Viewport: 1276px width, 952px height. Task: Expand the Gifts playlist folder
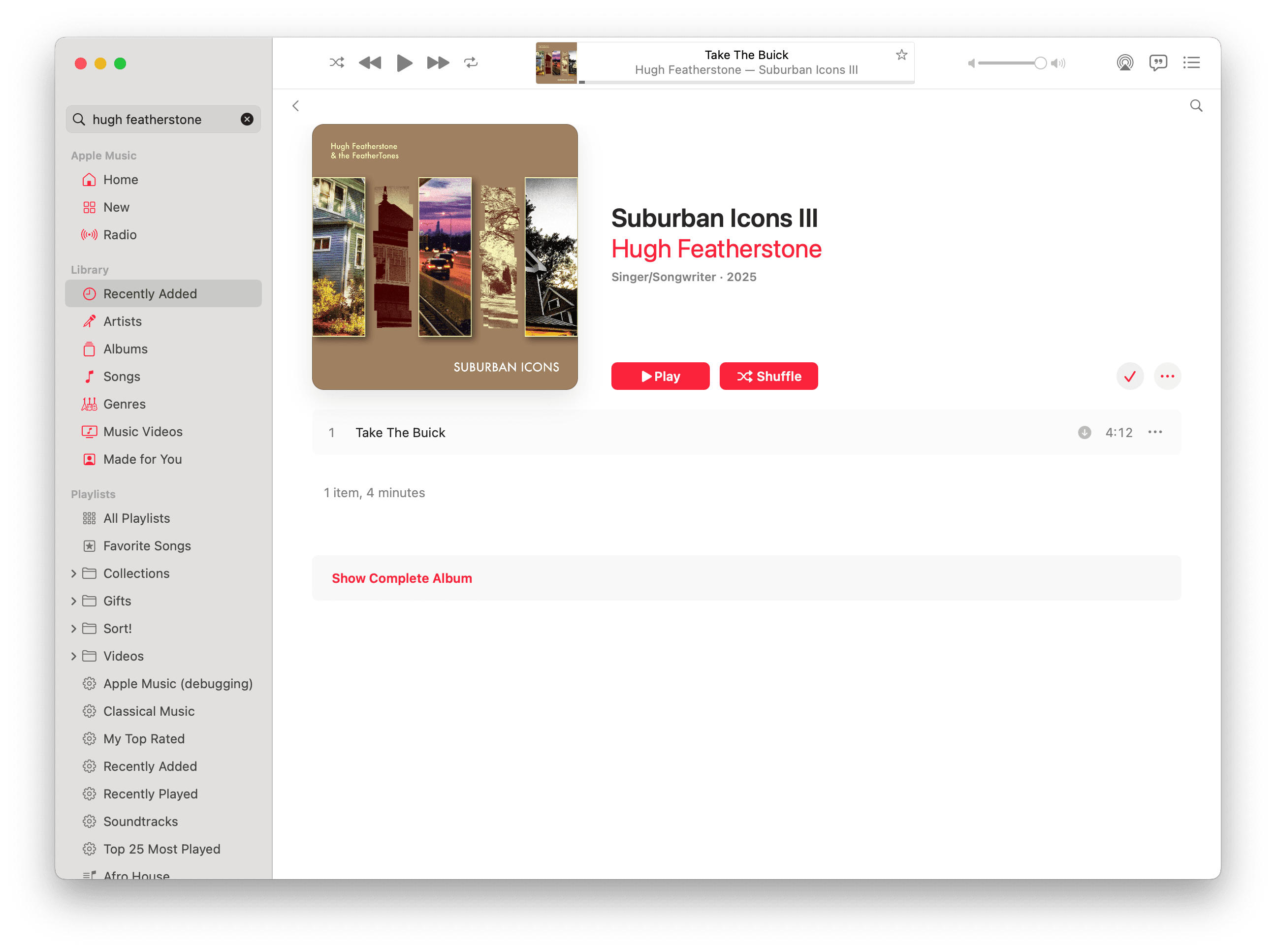[74, 601]
